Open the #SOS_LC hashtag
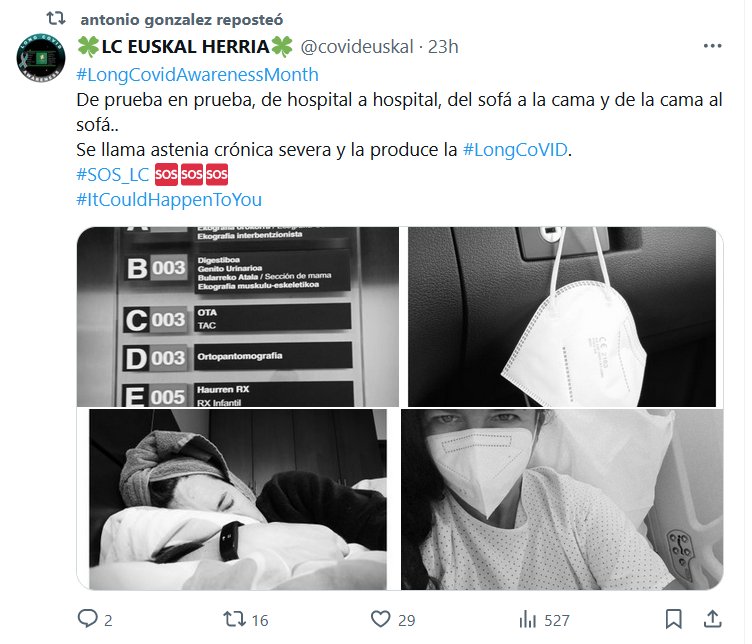752x644 pixels. [113, 175]
